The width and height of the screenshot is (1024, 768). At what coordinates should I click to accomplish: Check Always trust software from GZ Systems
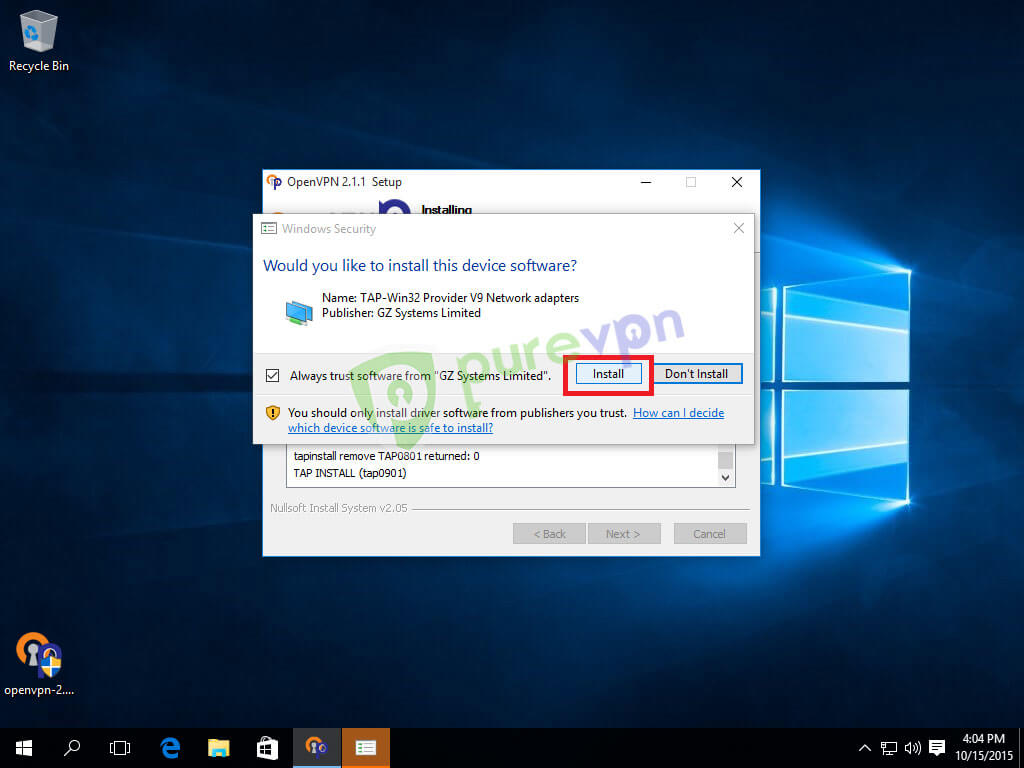pyautogui.click(x=272, y=376)
